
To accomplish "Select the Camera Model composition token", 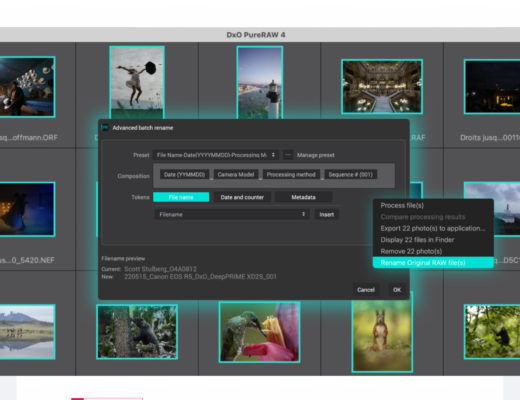I will (236, 174).
